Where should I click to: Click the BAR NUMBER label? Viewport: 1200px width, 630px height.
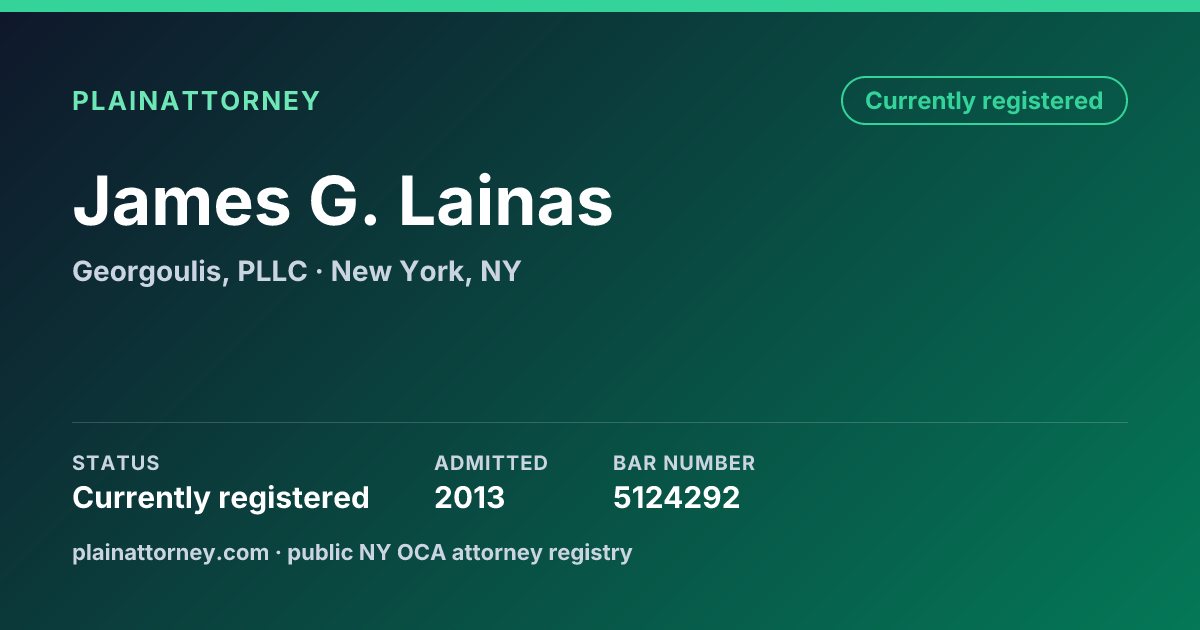(684, 463)
